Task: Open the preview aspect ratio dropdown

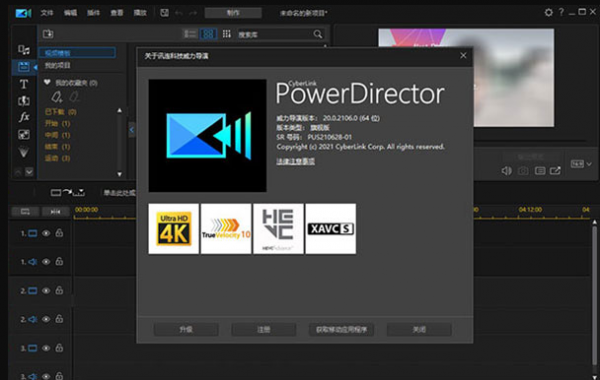Action: tap(581, 164)
